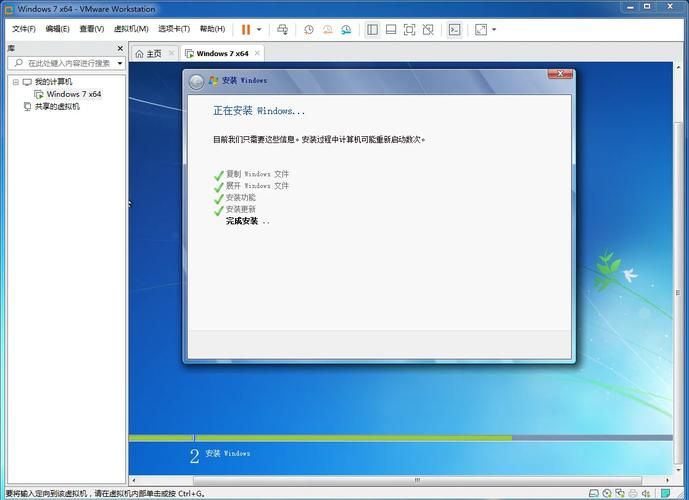Select 共享的虚拟机 in the library tree

click(x=57, y=106)
